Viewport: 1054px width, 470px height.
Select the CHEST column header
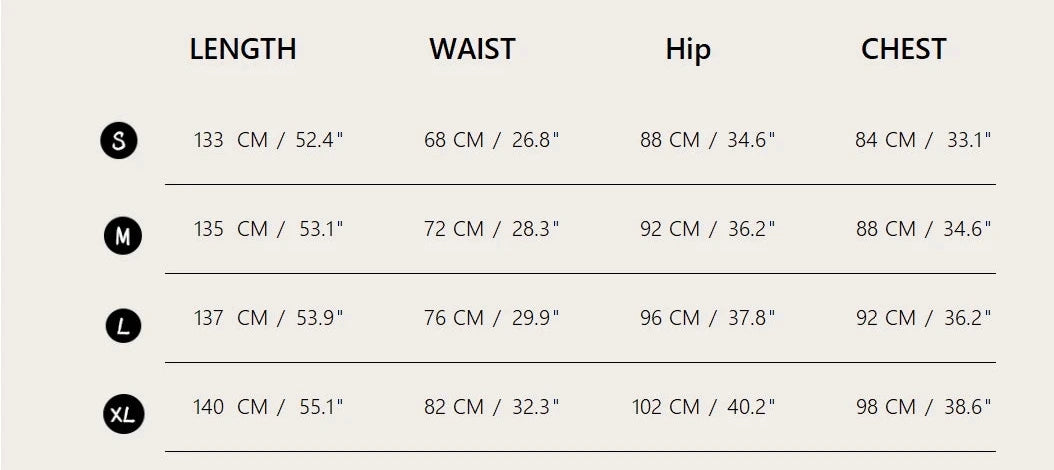click(903, 49)
